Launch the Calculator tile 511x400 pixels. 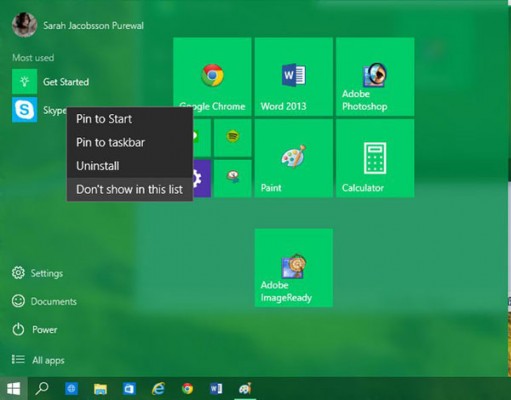[375, 158]
